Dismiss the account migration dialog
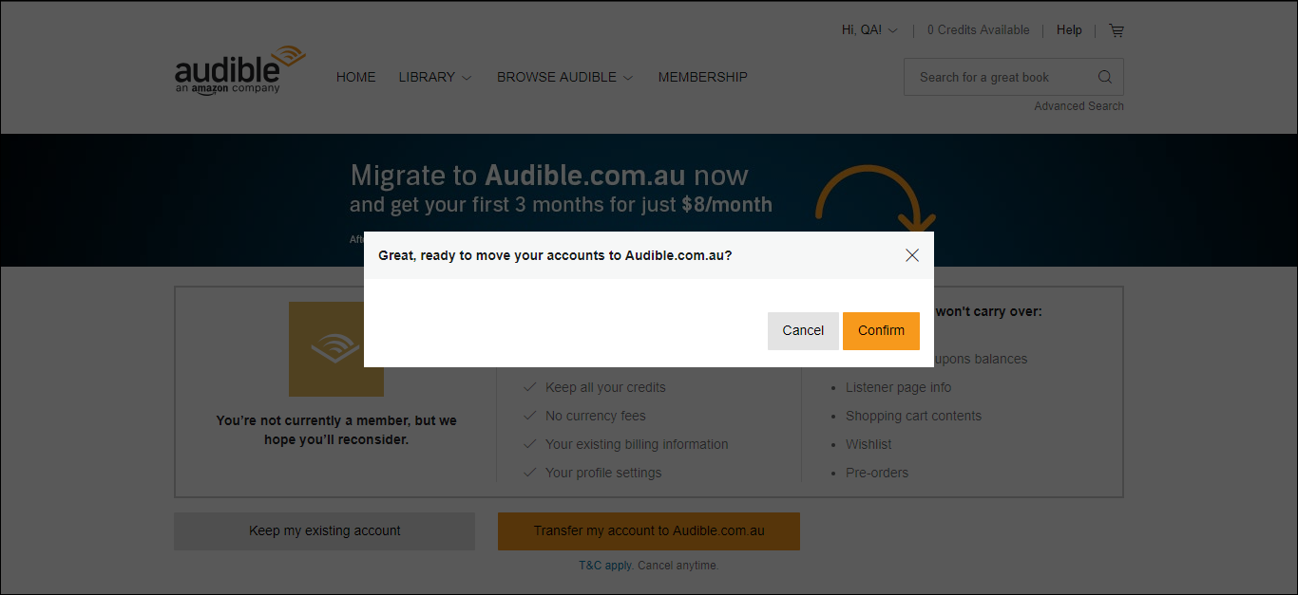 pyautogui.click(x=911, y=255)
